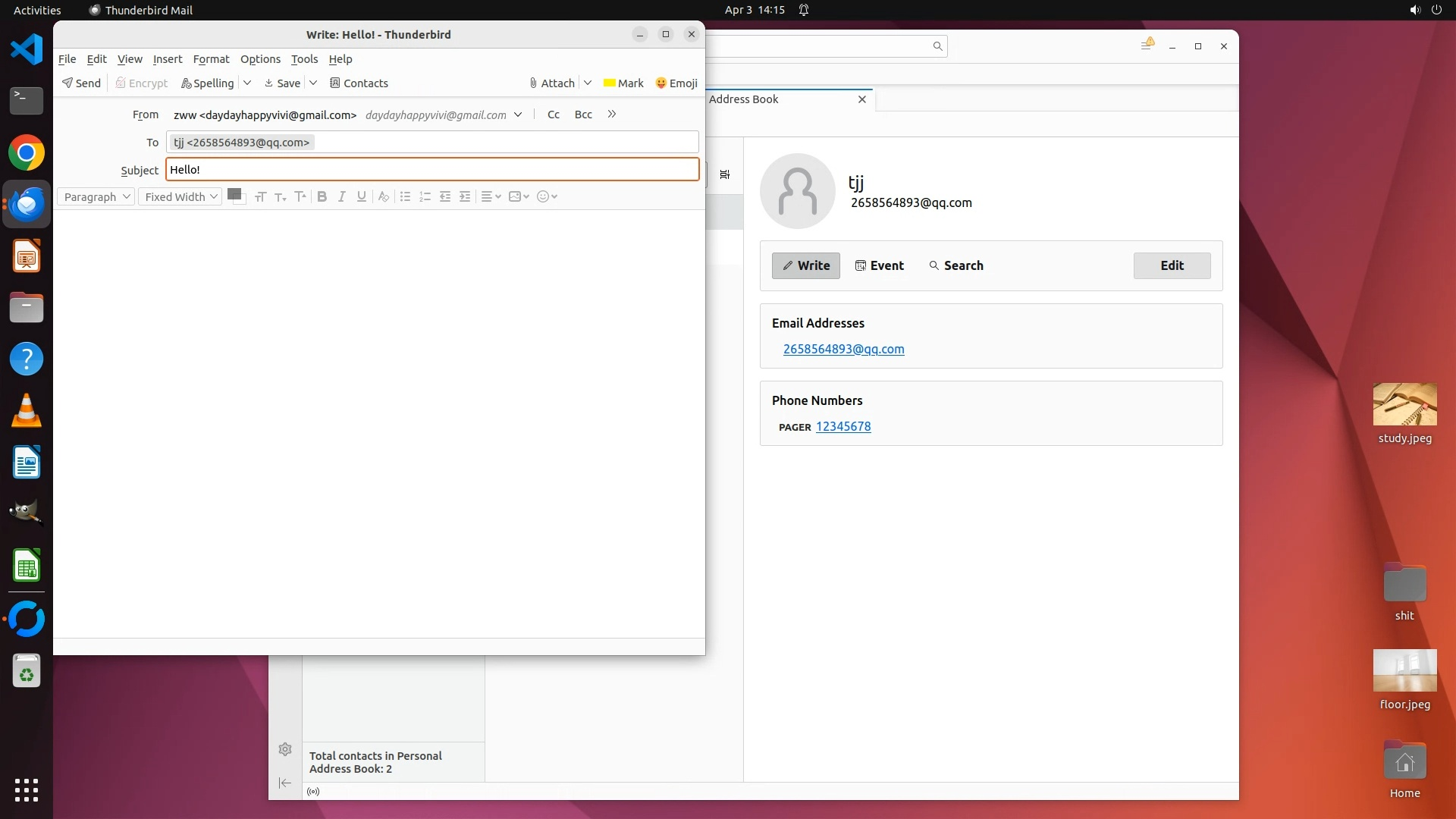The width and height of the screenshot is (1456, 819).
Task: Remove text styling icon
Action: coord(384,197)
